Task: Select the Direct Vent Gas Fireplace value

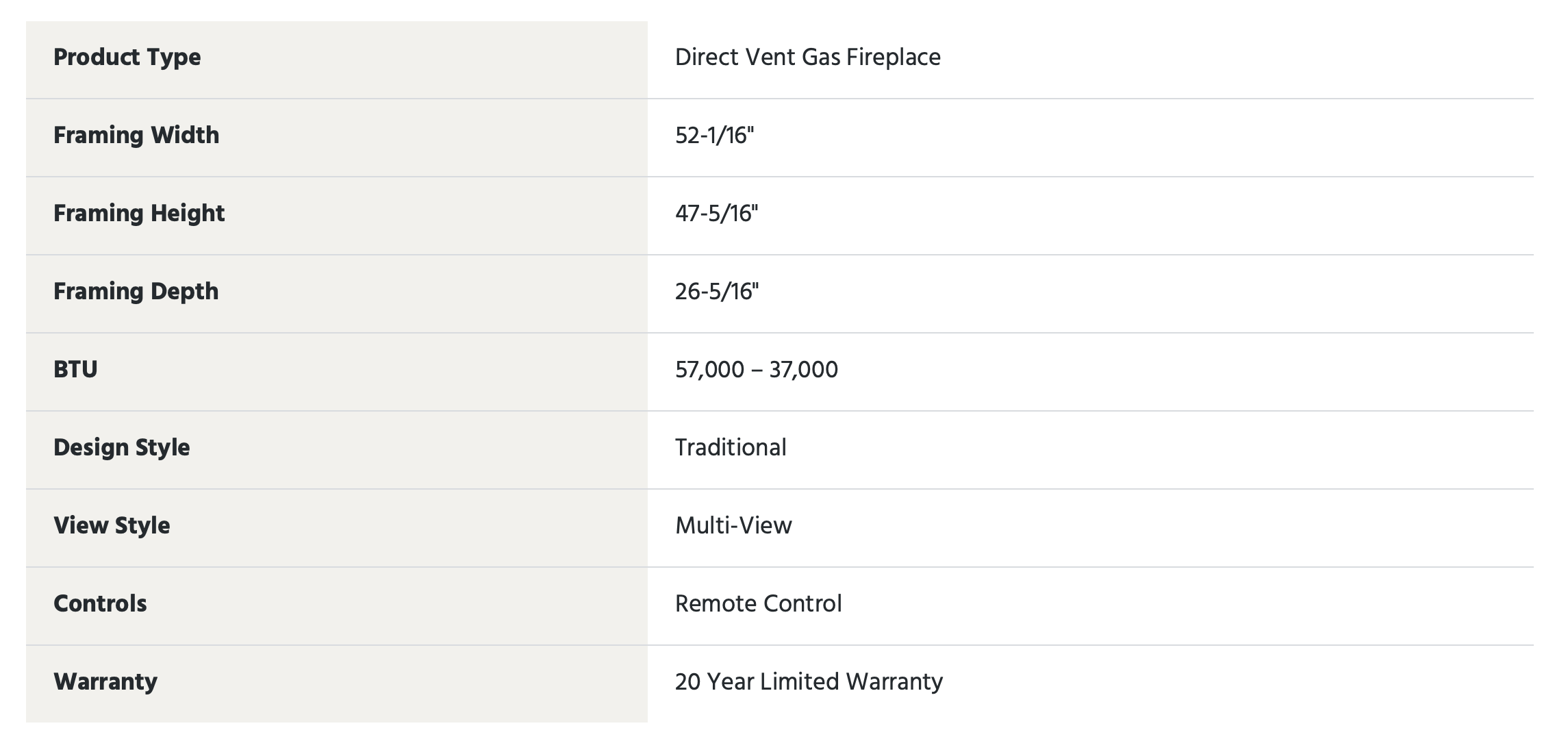Action: 807,58
